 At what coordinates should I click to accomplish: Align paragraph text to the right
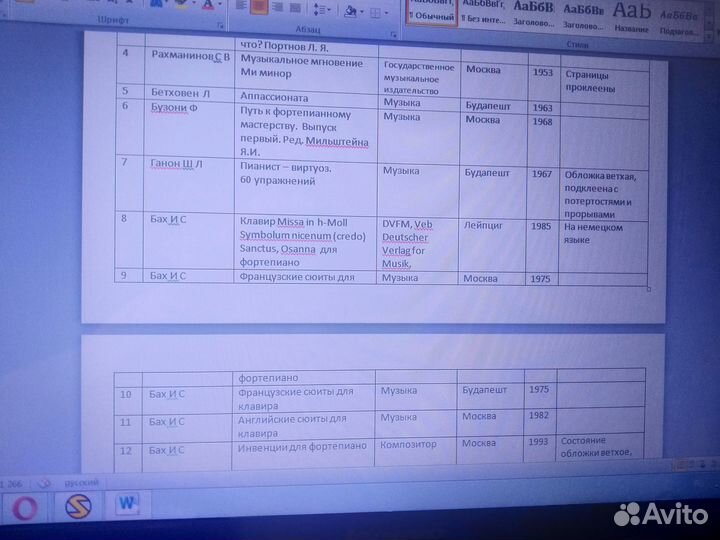[x=277, y=8]
